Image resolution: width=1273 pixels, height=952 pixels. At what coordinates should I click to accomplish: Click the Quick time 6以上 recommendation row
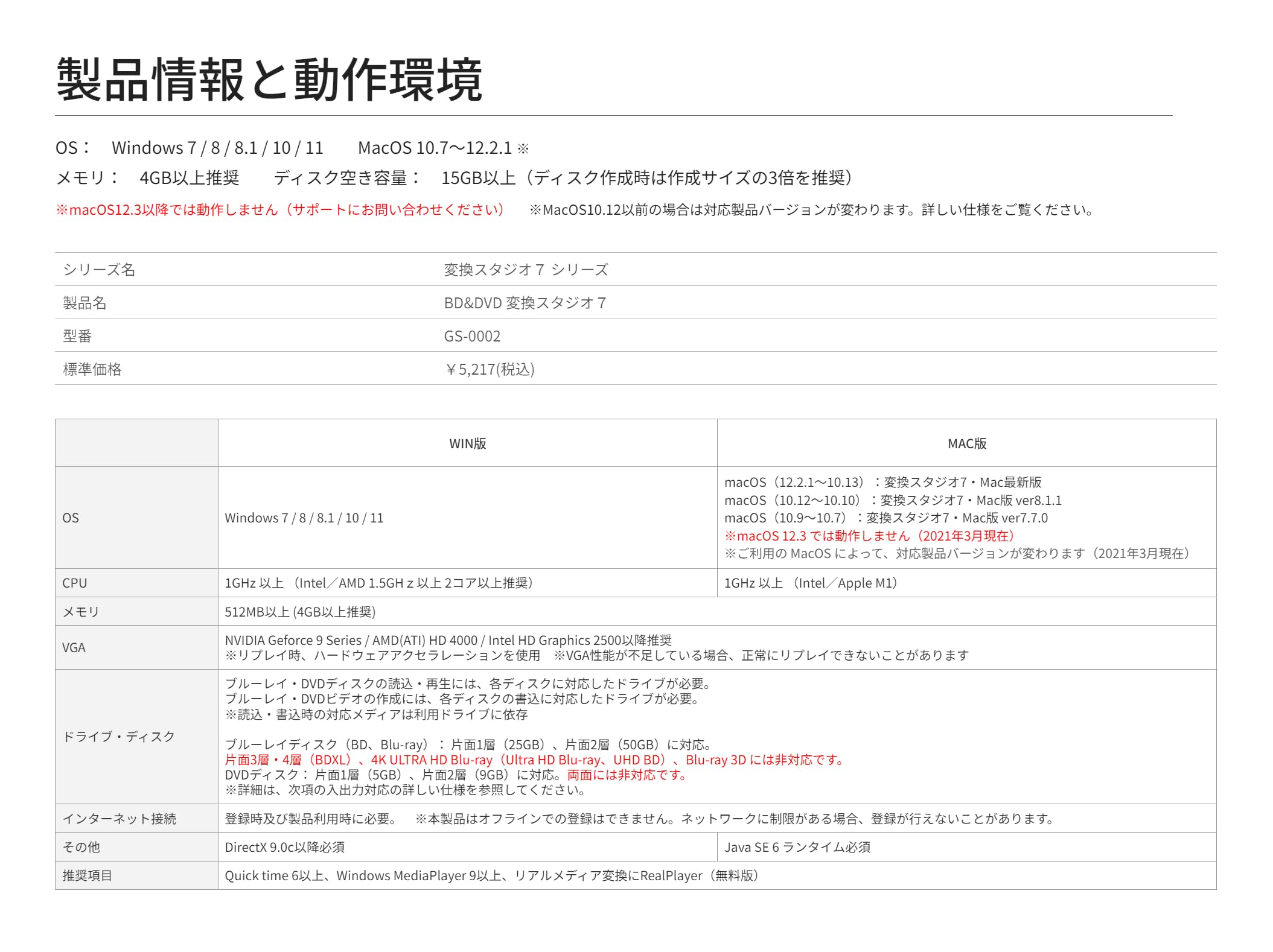491,875
